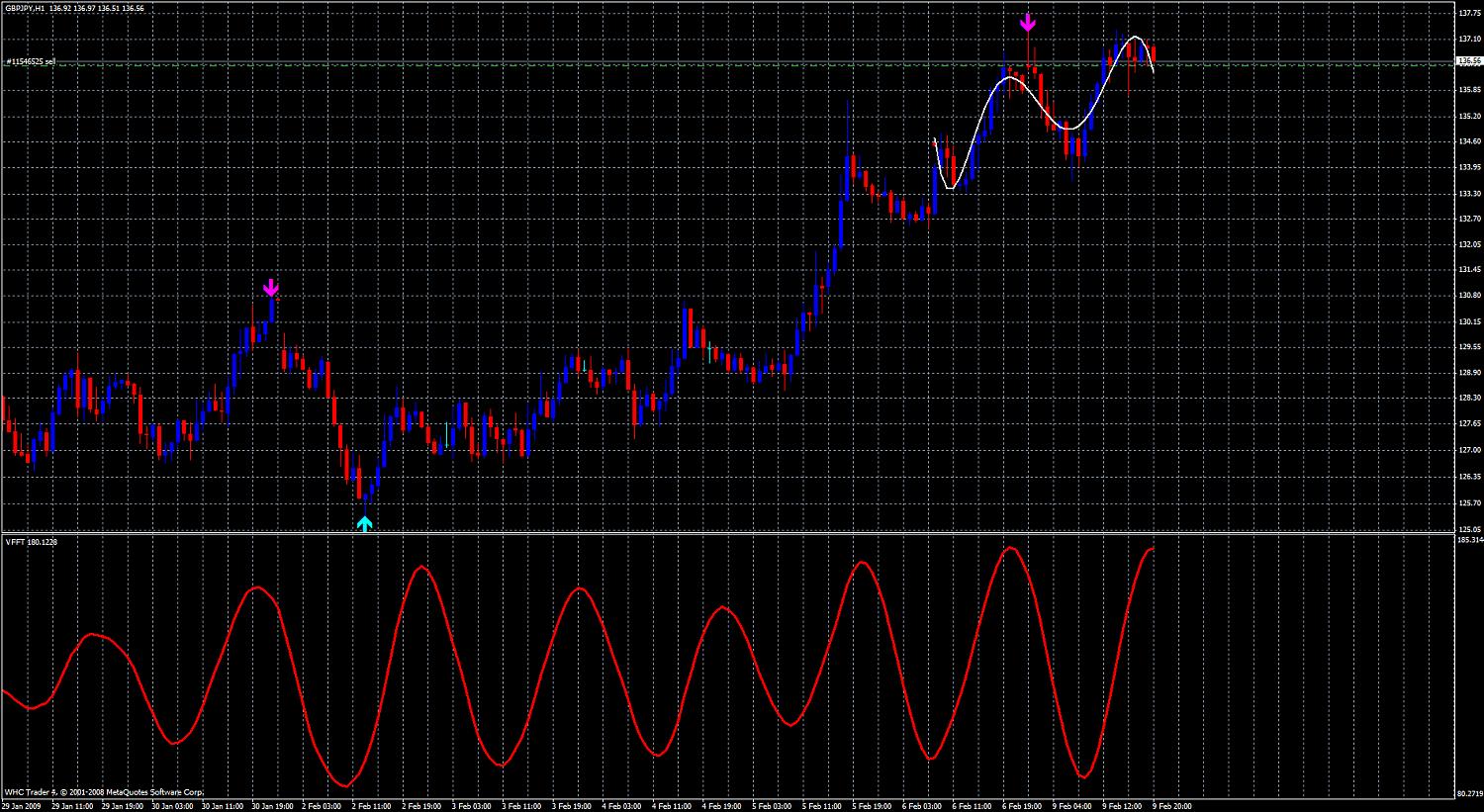This screenshot has height=812, width=1484.
Task: Click the 133.30 price scale value
Action: click(1469, 194)
